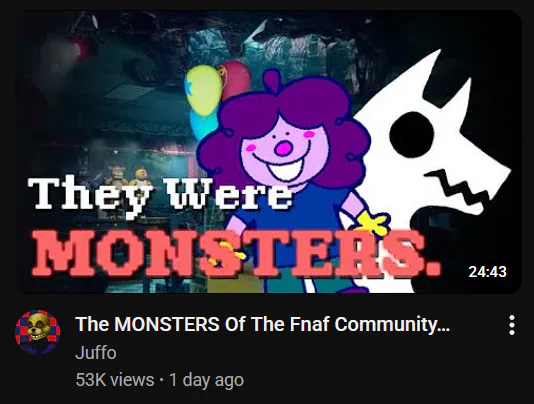Open The MONSTERS Of The Fnaf Community video title

point(262,324)
